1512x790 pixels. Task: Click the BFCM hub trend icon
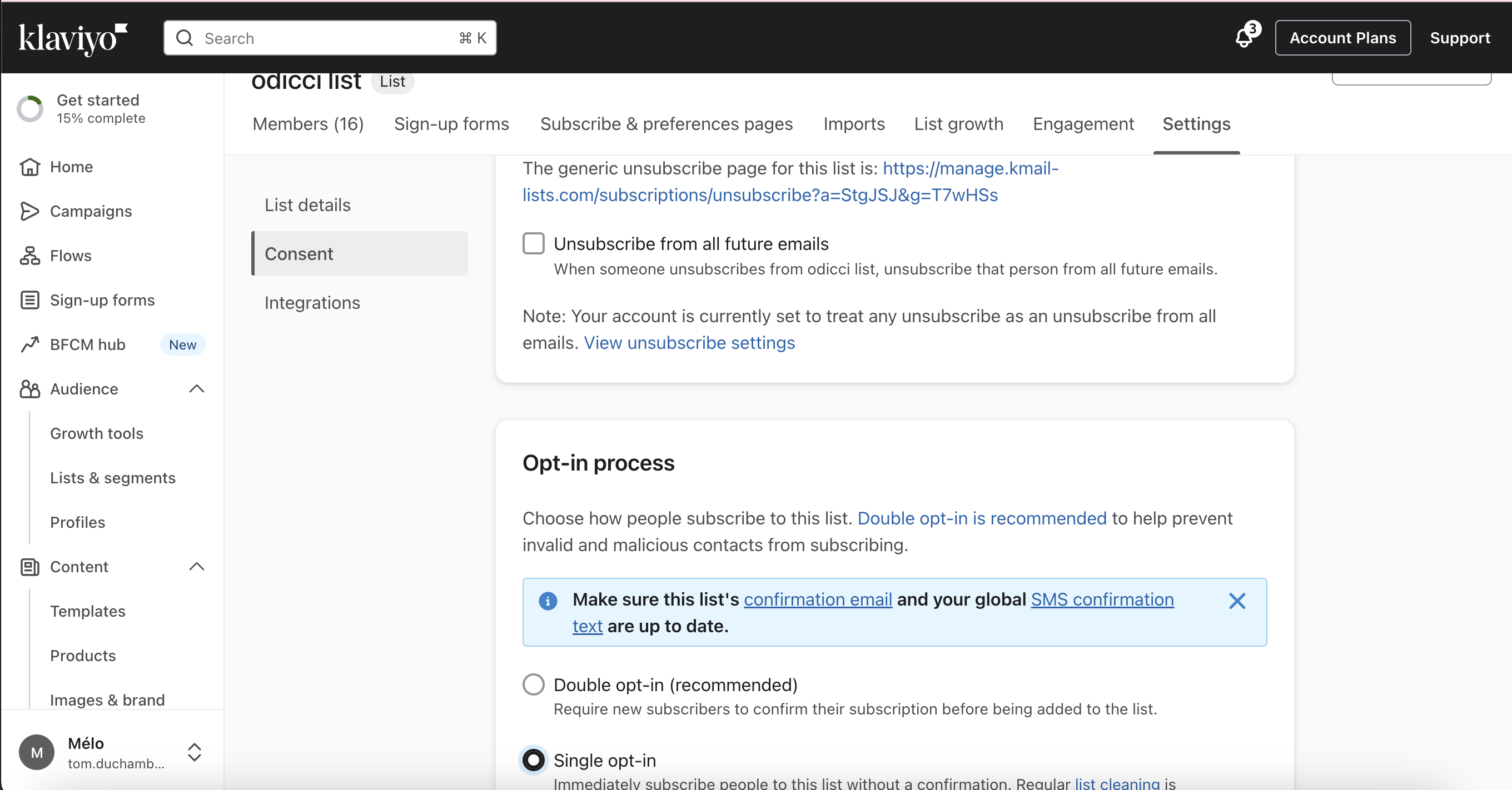click(x=29, y=345)
